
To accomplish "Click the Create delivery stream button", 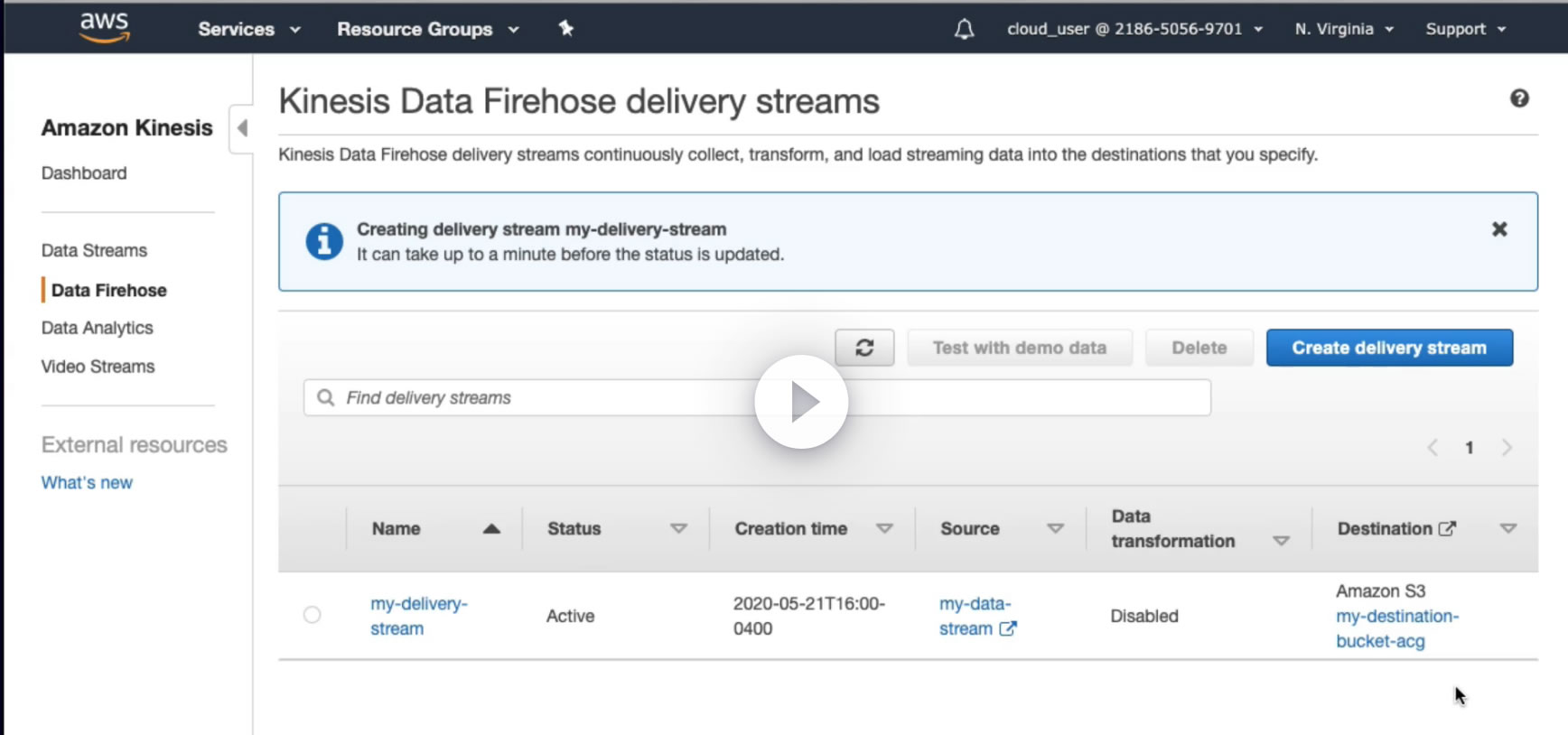I will click(1388, 348).
